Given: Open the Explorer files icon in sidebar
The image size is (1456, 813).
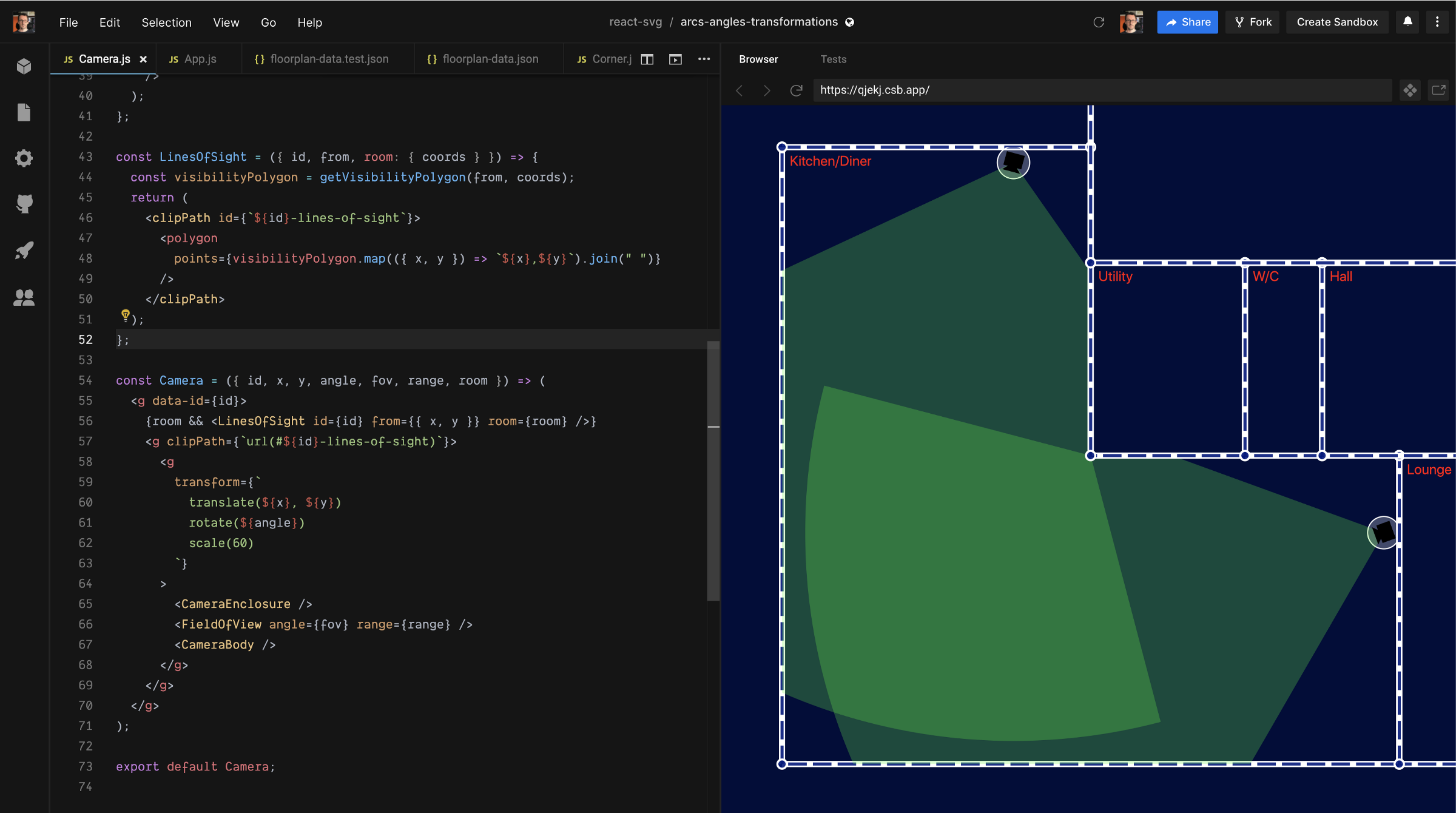Looking at the screenshot, I should point(24,112).
